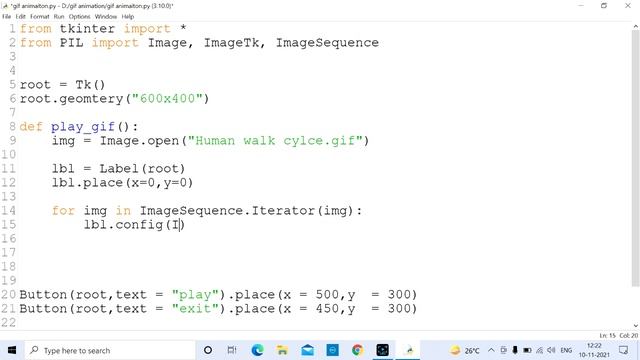Click "play_gif" function name on line 8
640x360 pixels.
coord(83,127)
